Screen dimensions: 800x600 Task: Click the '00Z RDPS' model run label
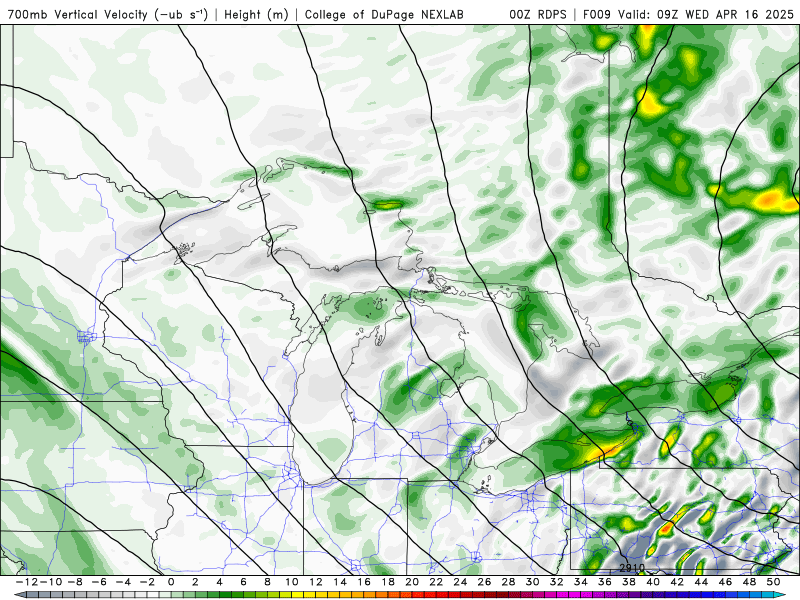(x=538, y=14)
